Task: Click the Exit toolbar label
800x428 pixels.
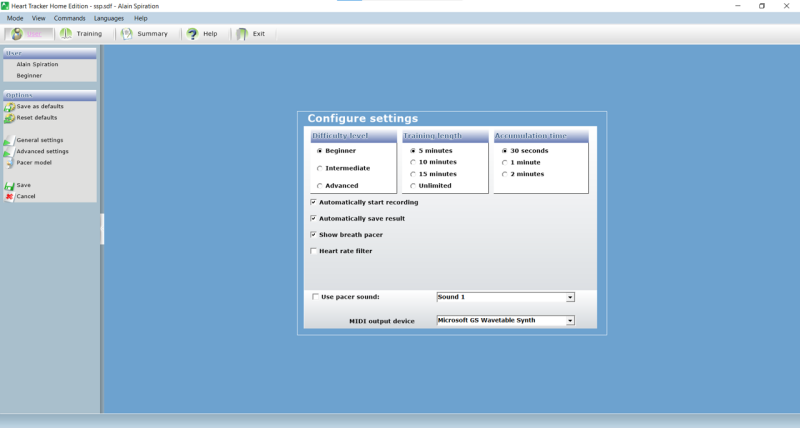Action: (x=259, y=34)
